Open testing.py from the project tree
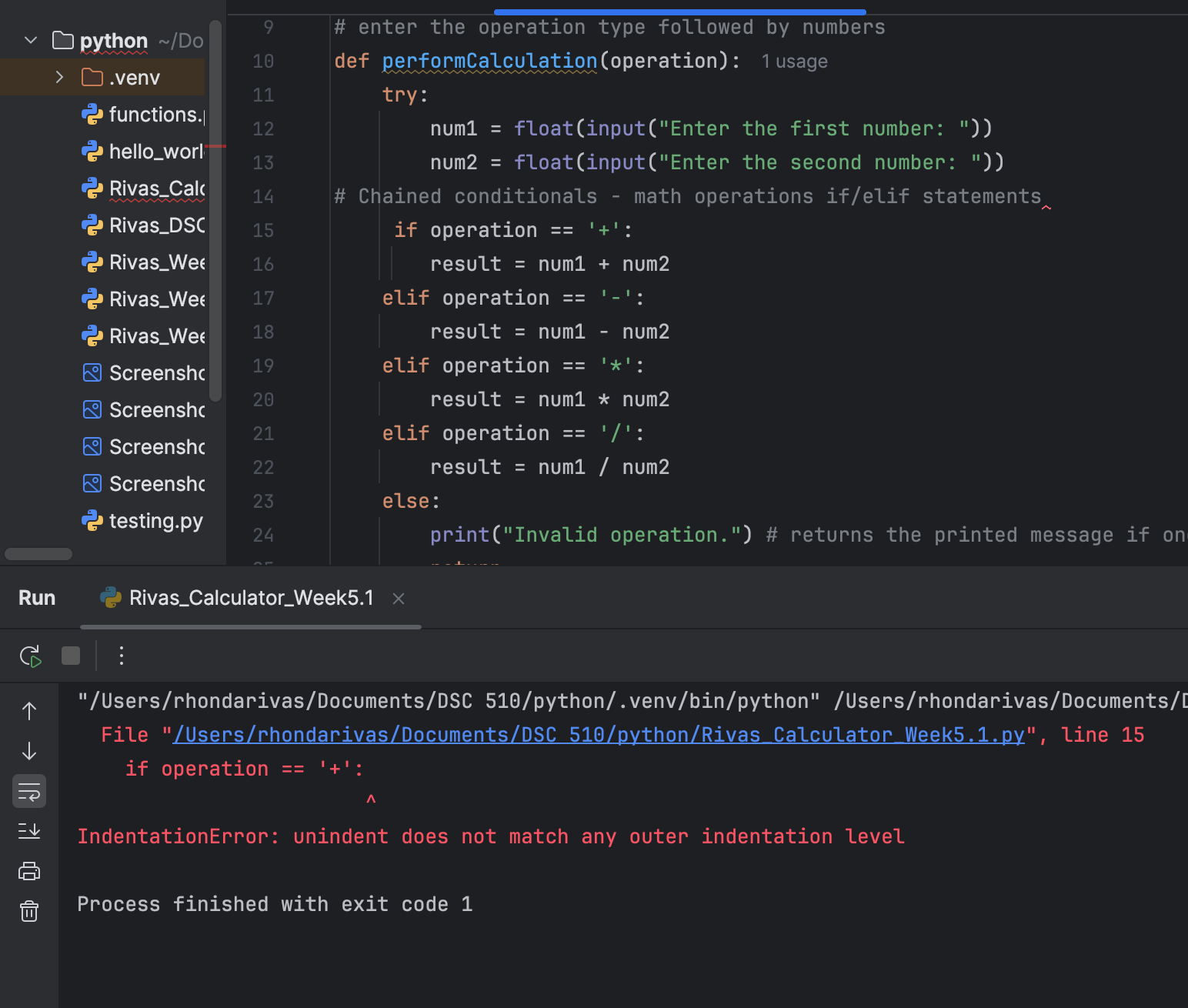 click(156, 521)
